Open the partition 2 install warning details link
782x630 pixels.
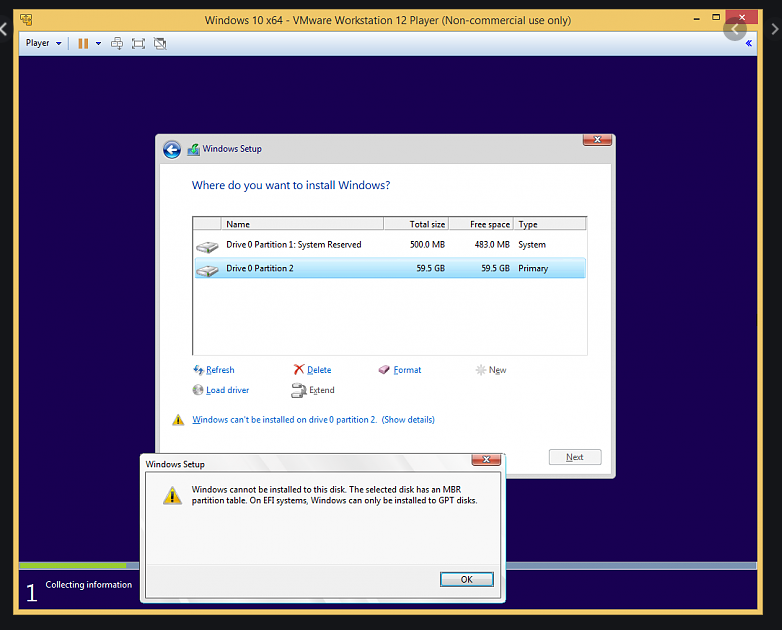pyautogui.click(x=313, y=420)
